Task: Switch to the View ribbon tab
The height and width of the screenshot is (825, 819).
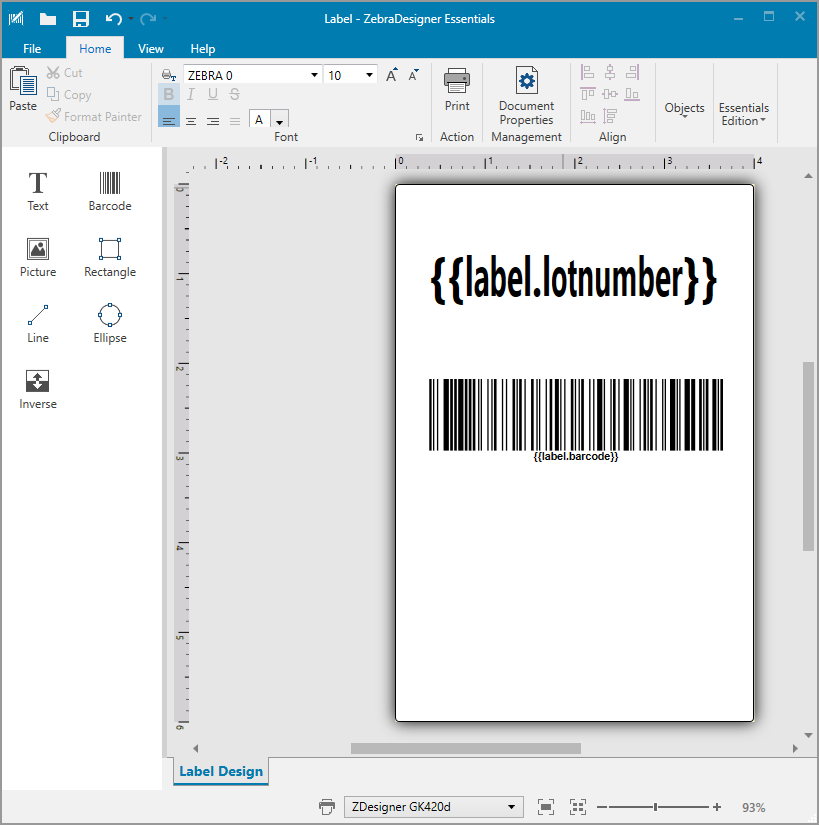Action: click(x=151, y=48)
